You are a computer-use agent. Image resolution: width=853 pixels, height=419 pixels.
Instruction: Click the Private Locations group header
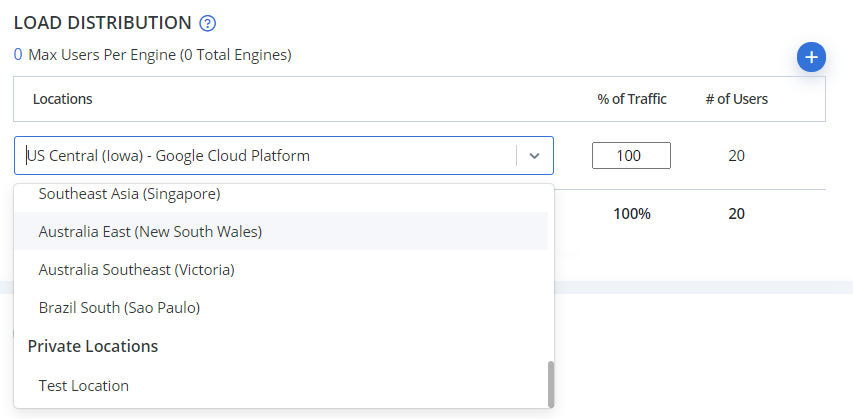tap(92, 346)
